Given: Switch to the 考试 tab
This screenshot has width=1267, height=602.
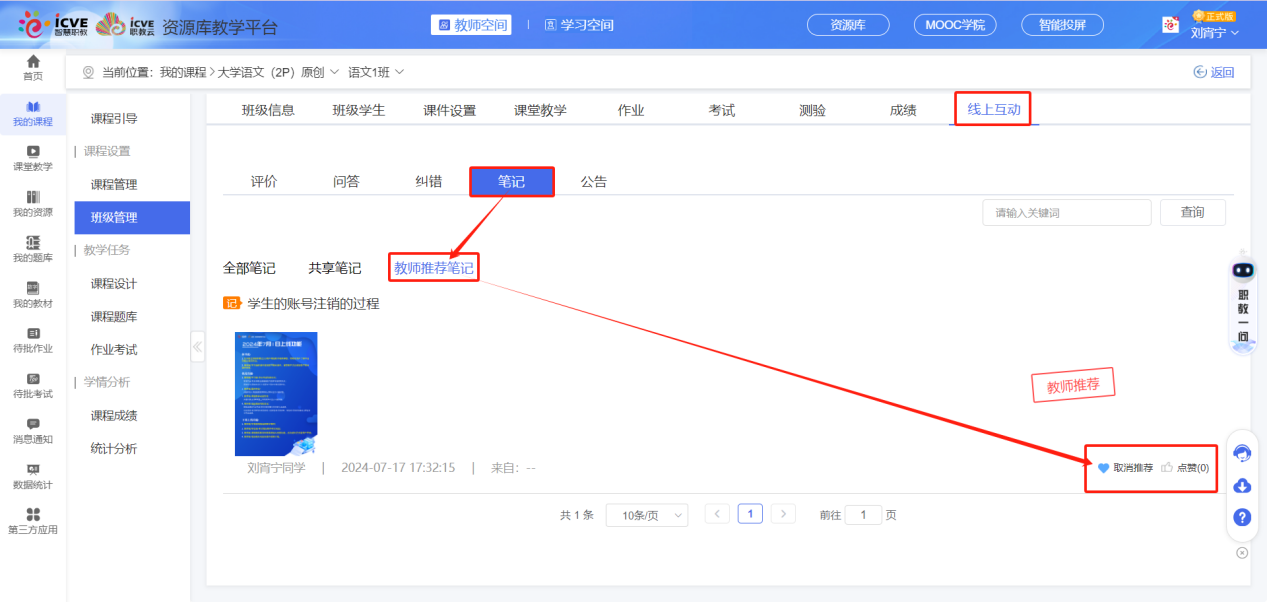Looking at the screenshot, I should click(721, 110).
